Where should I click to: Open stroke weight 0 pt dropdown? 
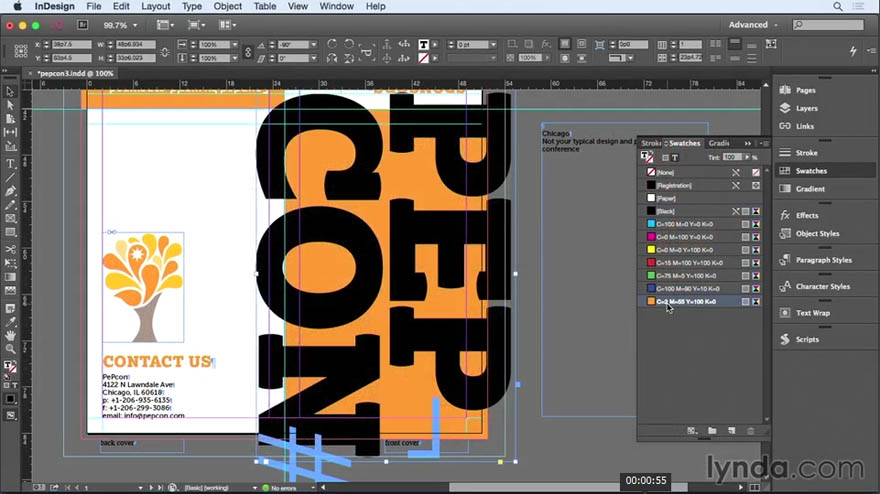(x=493, y=44)
